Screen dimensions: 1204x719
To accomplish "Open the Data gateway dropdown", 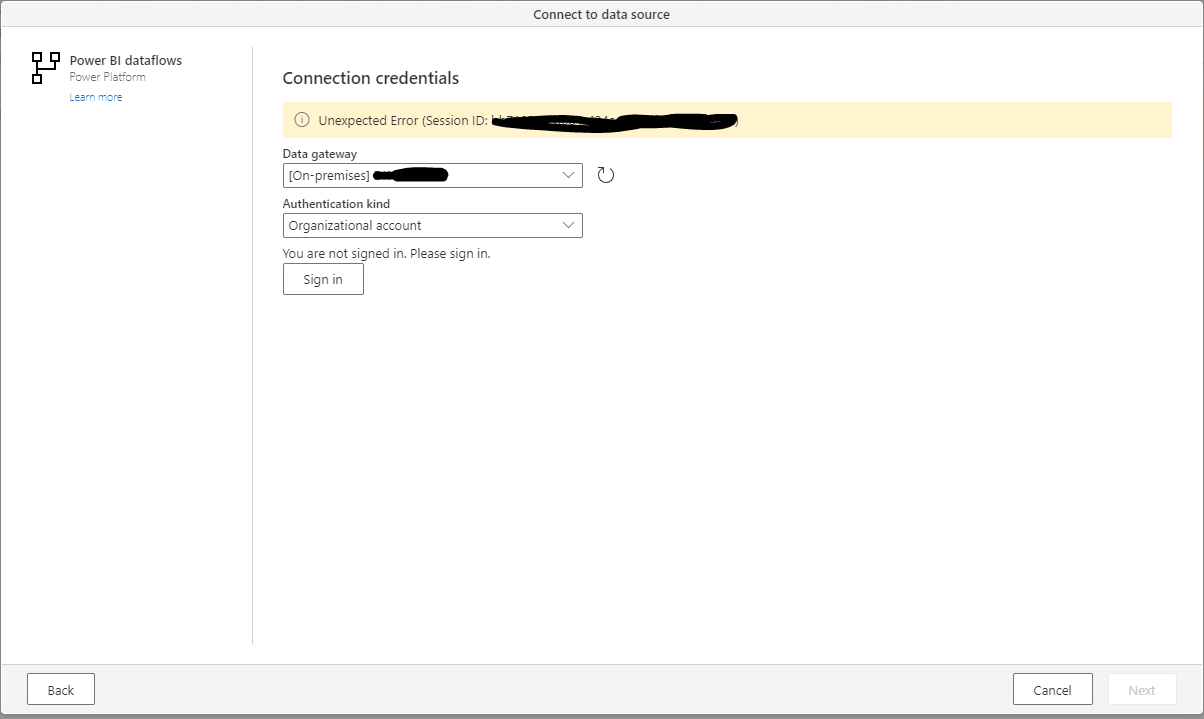I will [432, 175].
